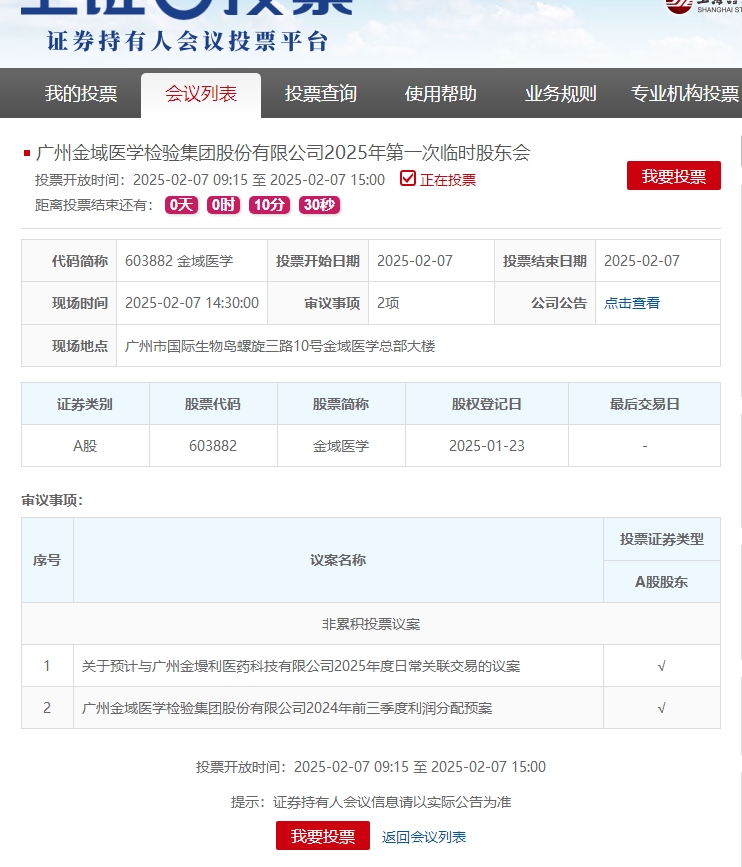This screenshot has height=867, width=742.
Task: Click the 2025-01-23 registration date cell
Action: pyautogui.click(x=487, y=446)
